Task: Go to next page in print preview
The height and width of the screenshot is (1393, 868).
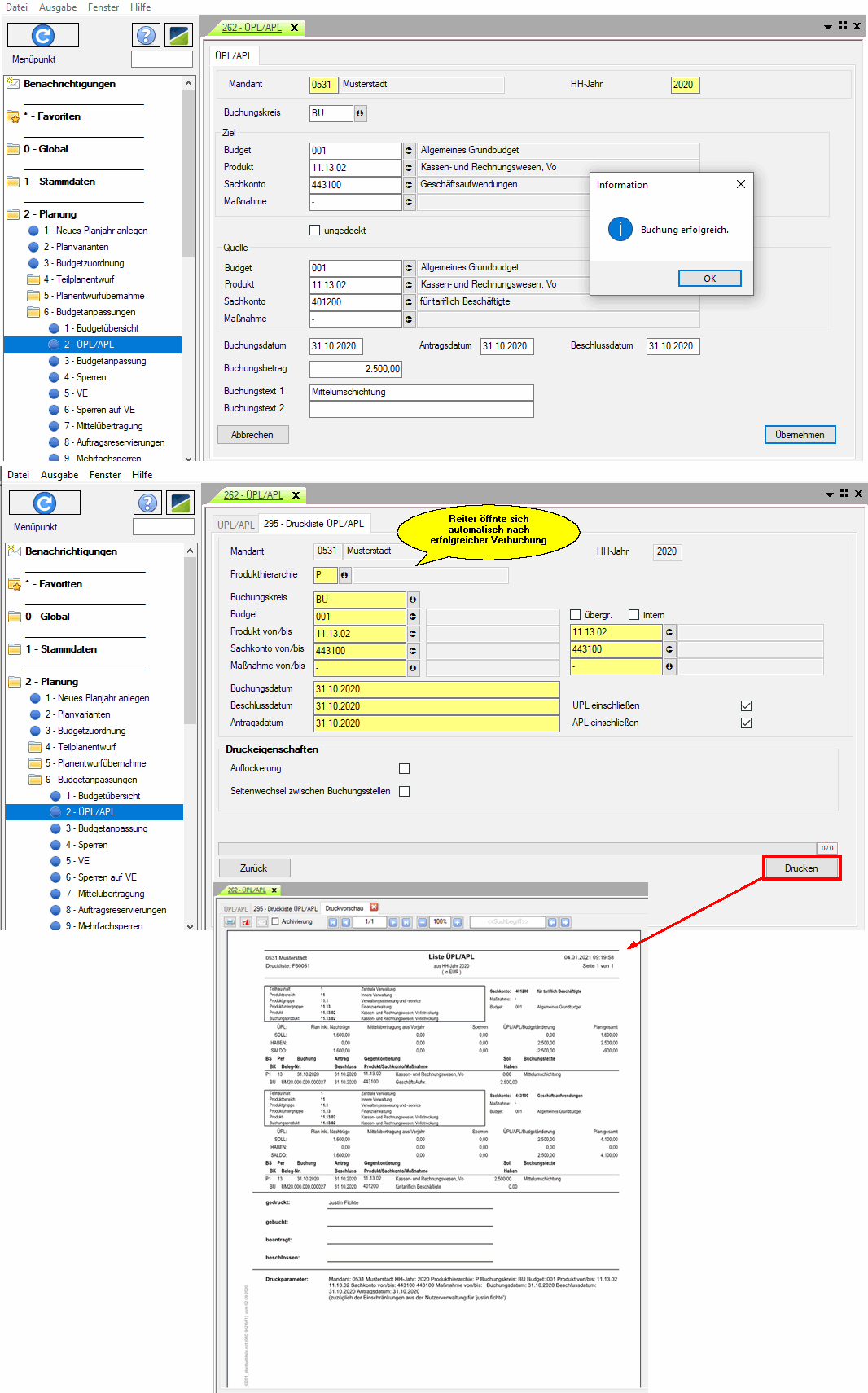Action: click(393, 922)
